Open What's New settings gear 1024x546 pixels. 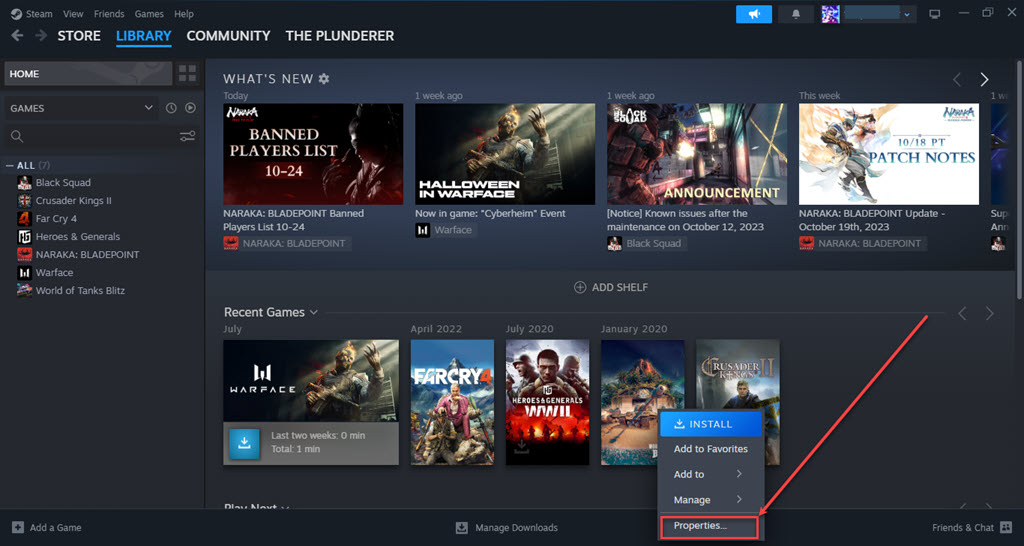tap(324, 78)
